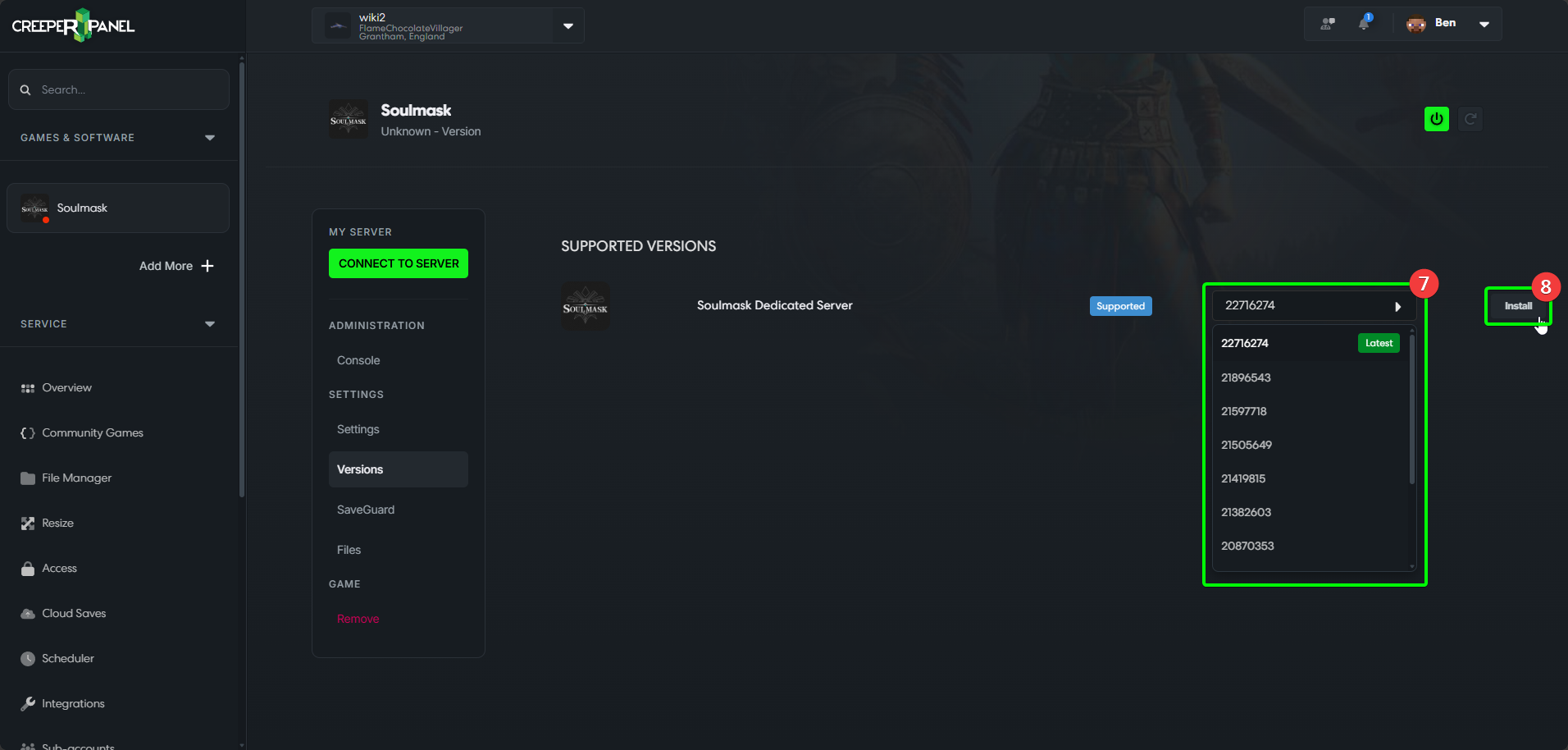Screen dimensions: 1568x750
Task: Open the Console page under Administration
Action: [x=358, y=359]
